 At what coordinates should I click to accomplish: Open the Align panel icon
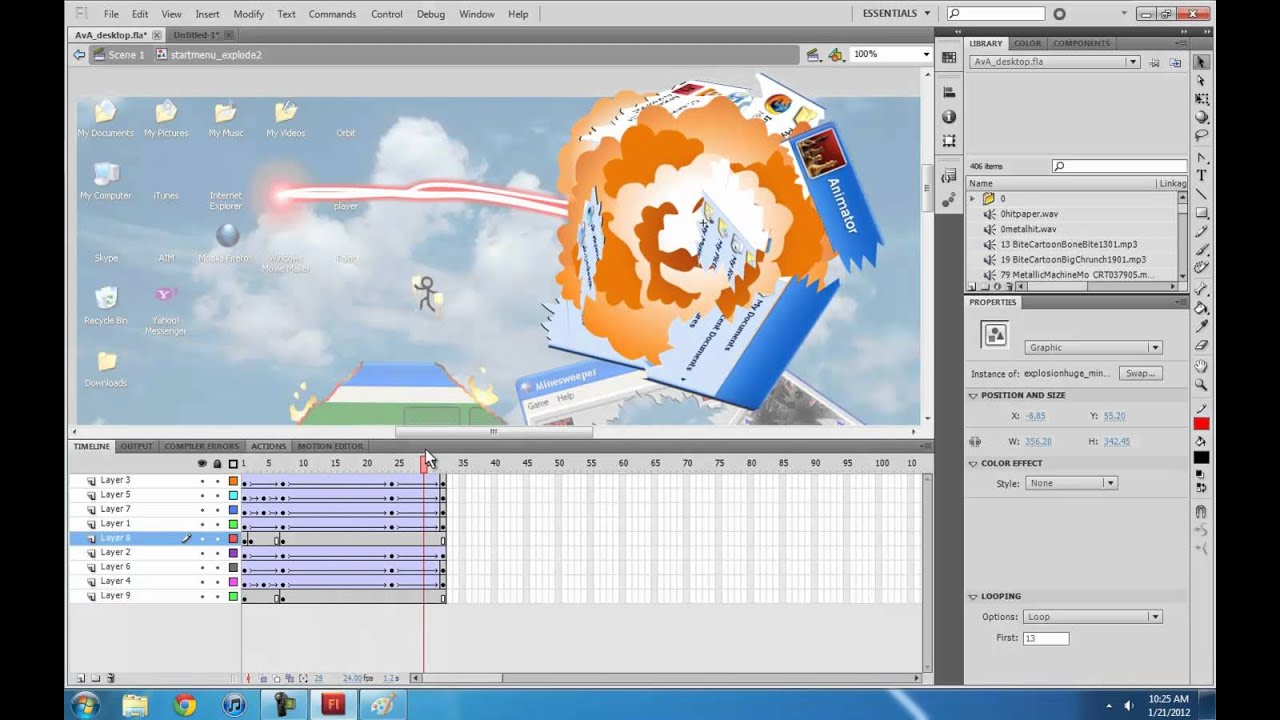[949, 92]
